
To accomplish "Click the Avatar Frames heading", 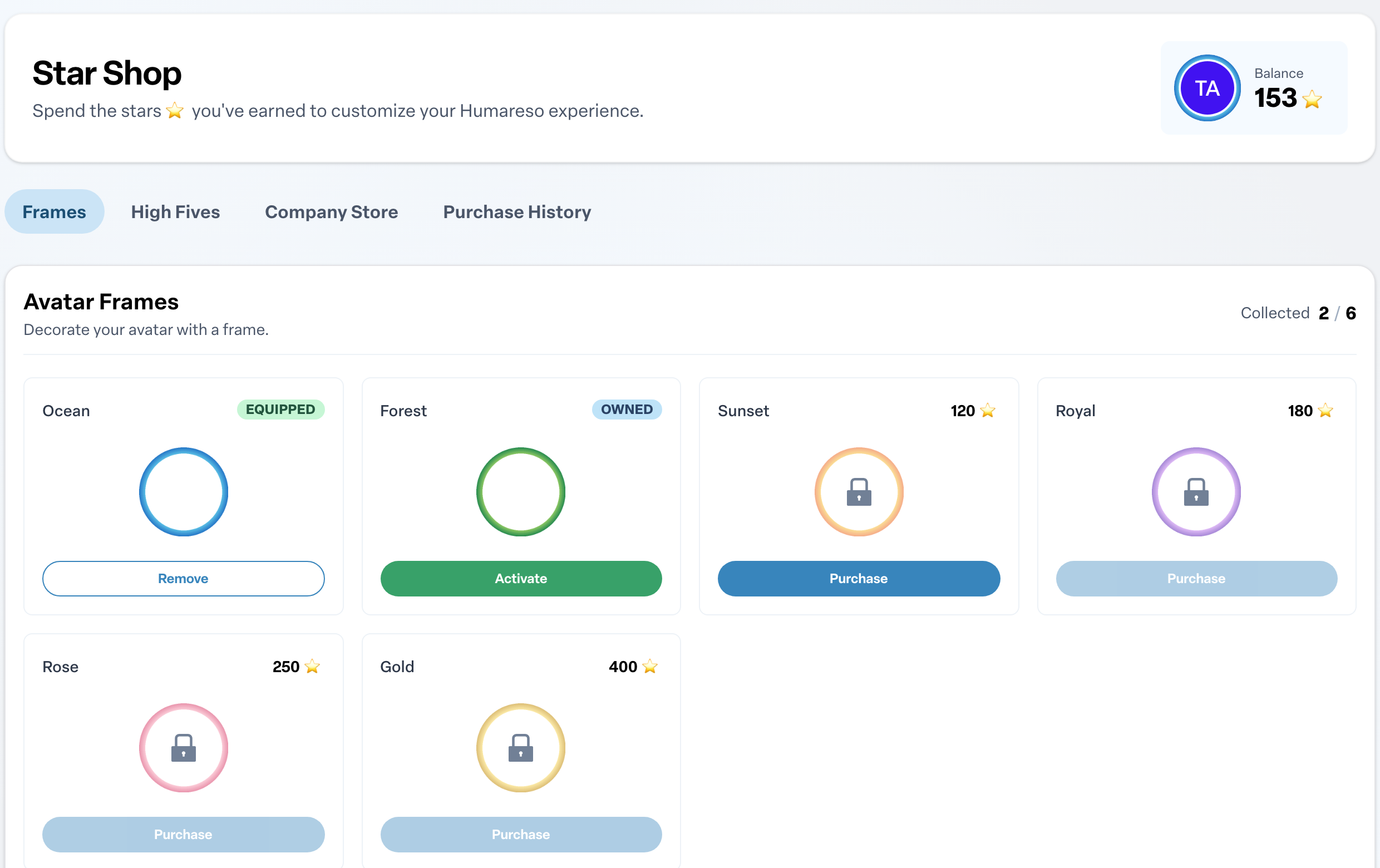I will pyautogui.click(x=101, y=302).
